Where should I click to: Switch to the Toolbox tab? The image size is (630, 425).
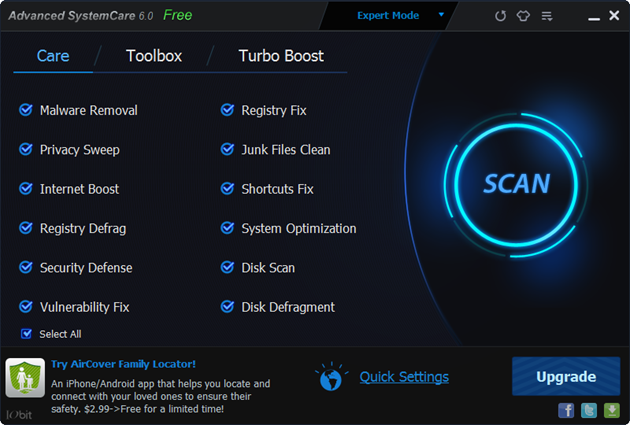tap(154, 56)
